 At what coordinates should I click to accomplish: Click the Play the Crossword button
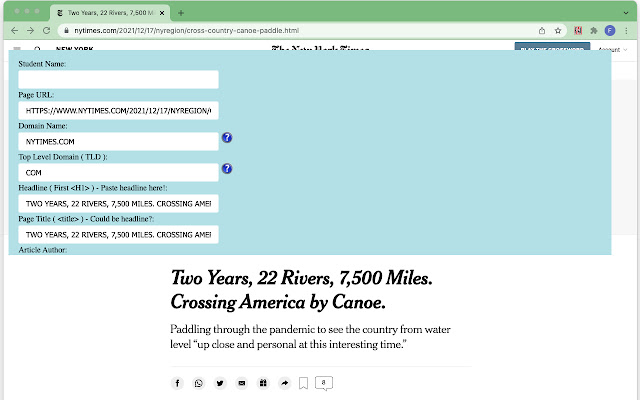pyautogui.click(x=552, y=47)
